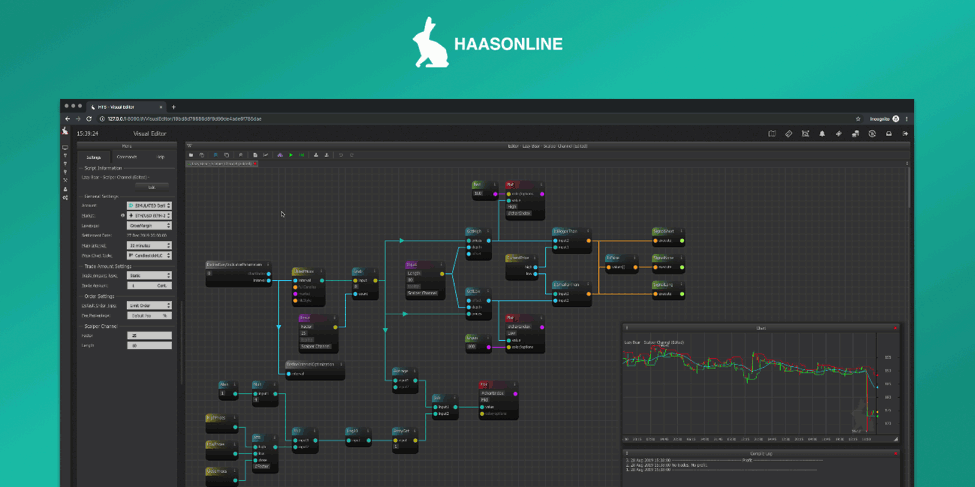975x487 pixels.
Task: Click the redo arrow in the editor toolbar
Action: click(x=352, y=155)
